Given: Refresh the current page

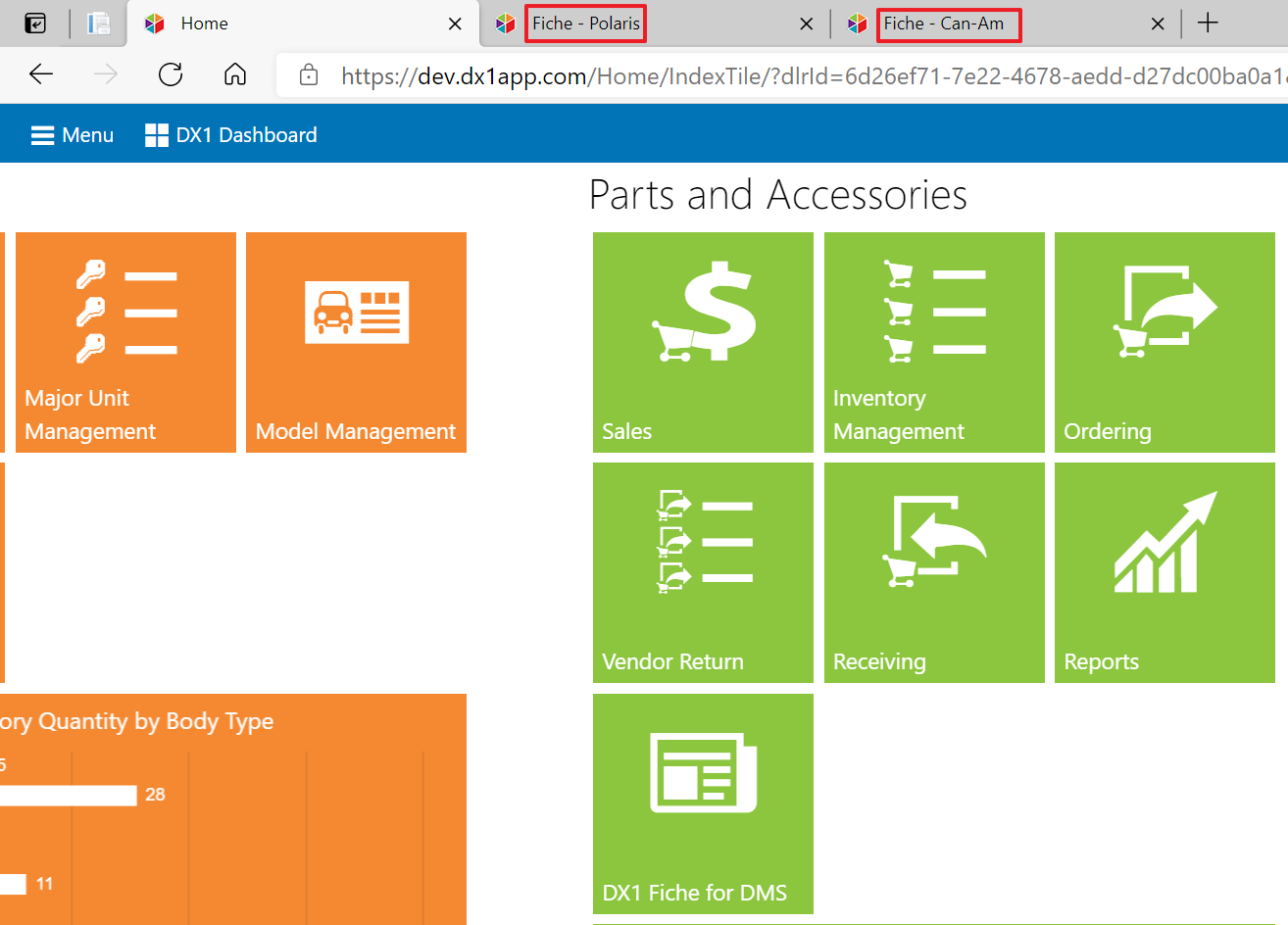Looking at the screenshot, I should 171,74.
